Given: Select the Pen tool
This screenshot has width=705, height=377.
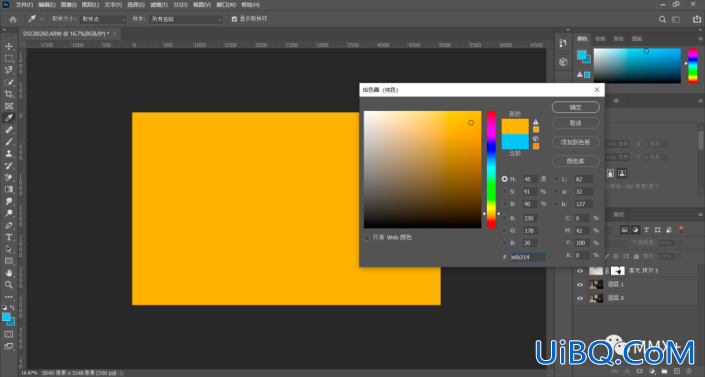Looking at the screenshot, I should coord(9,225).
